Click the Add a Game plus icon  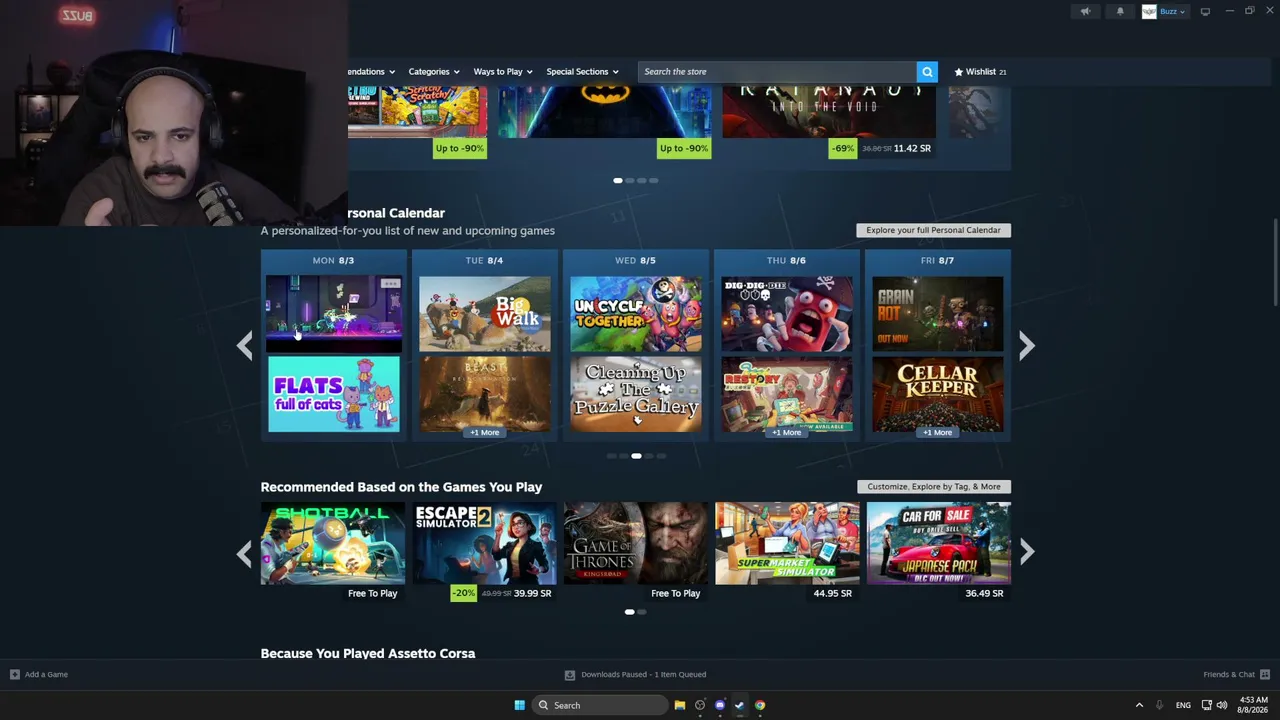14,674
